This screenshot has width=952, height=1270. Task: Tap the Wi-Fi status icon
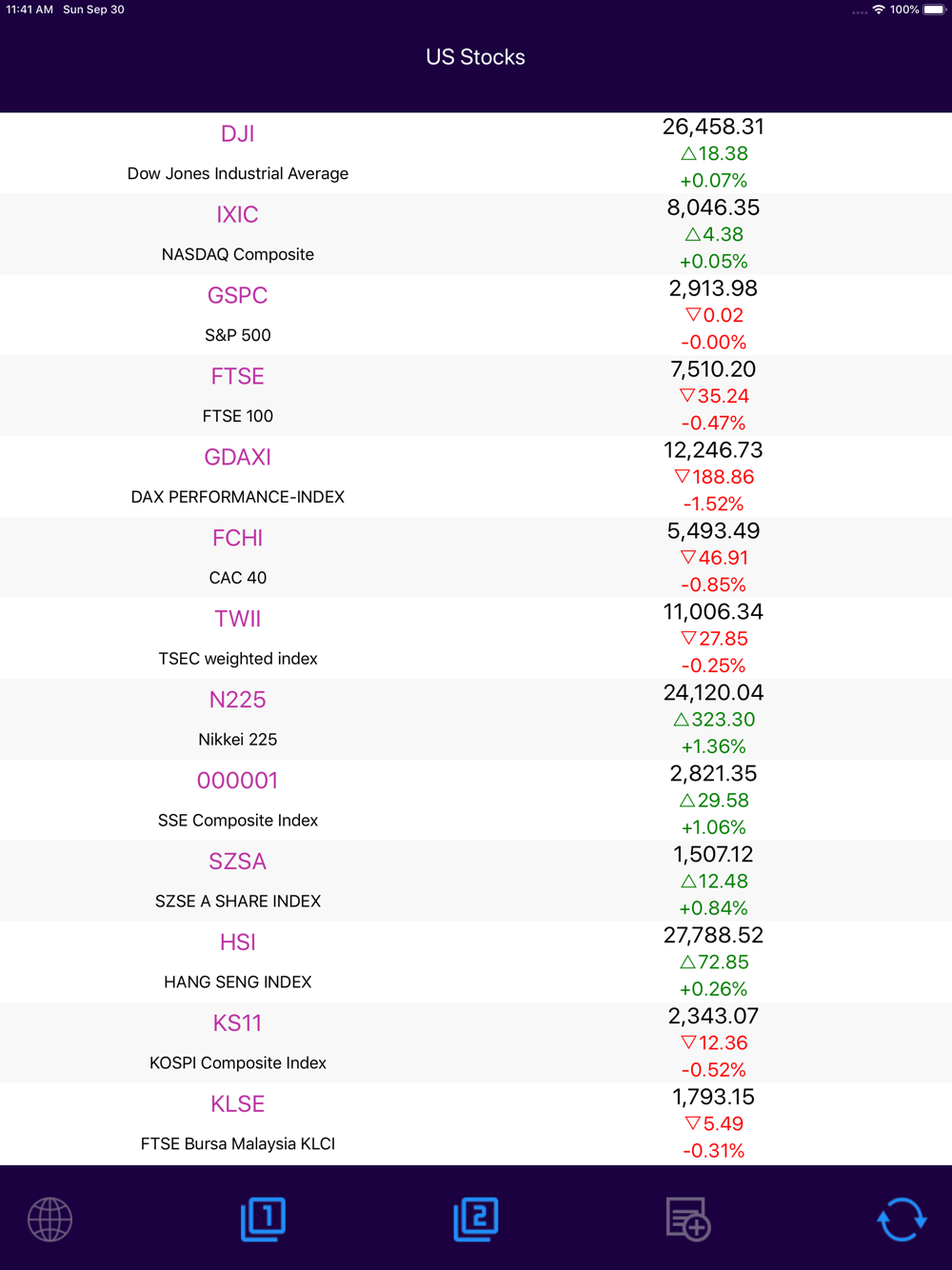tap(879, 10)
